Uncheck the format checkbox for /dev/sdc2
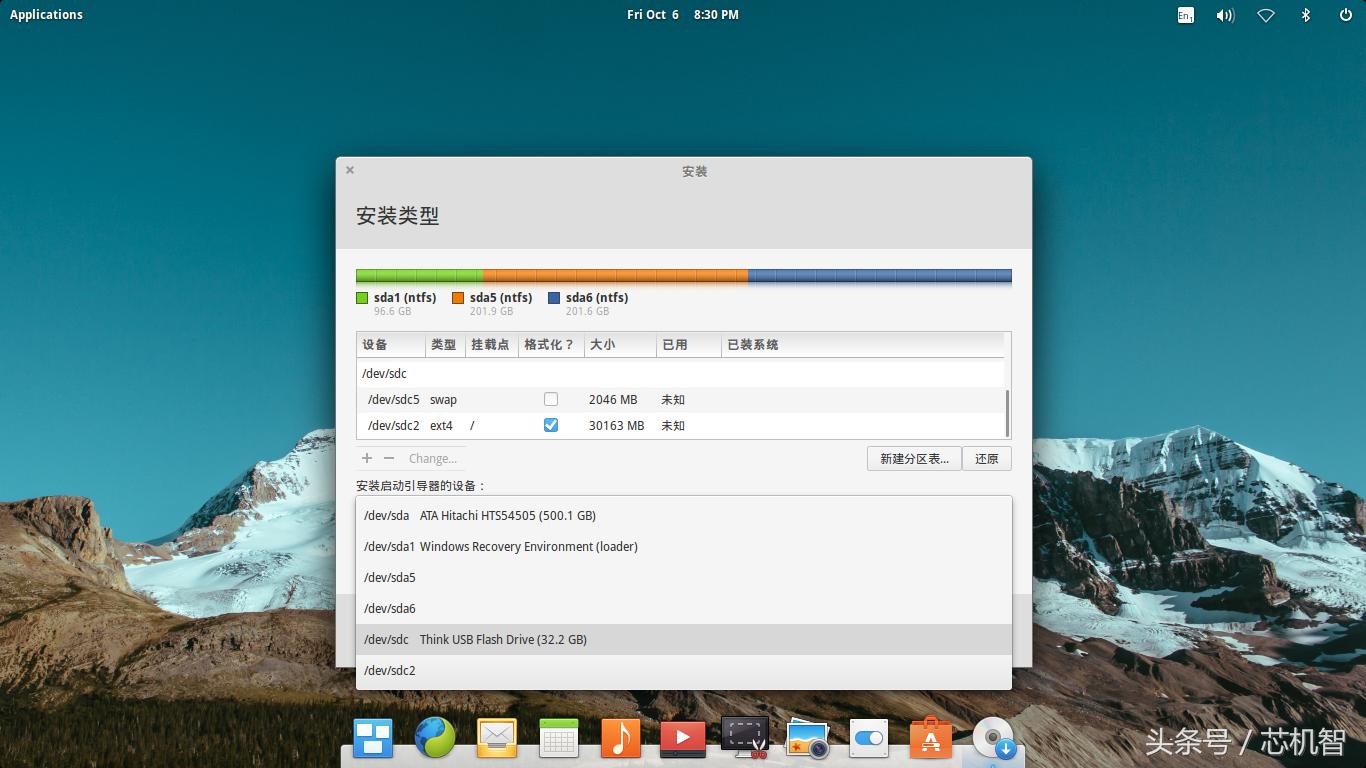 click(551, 425)
